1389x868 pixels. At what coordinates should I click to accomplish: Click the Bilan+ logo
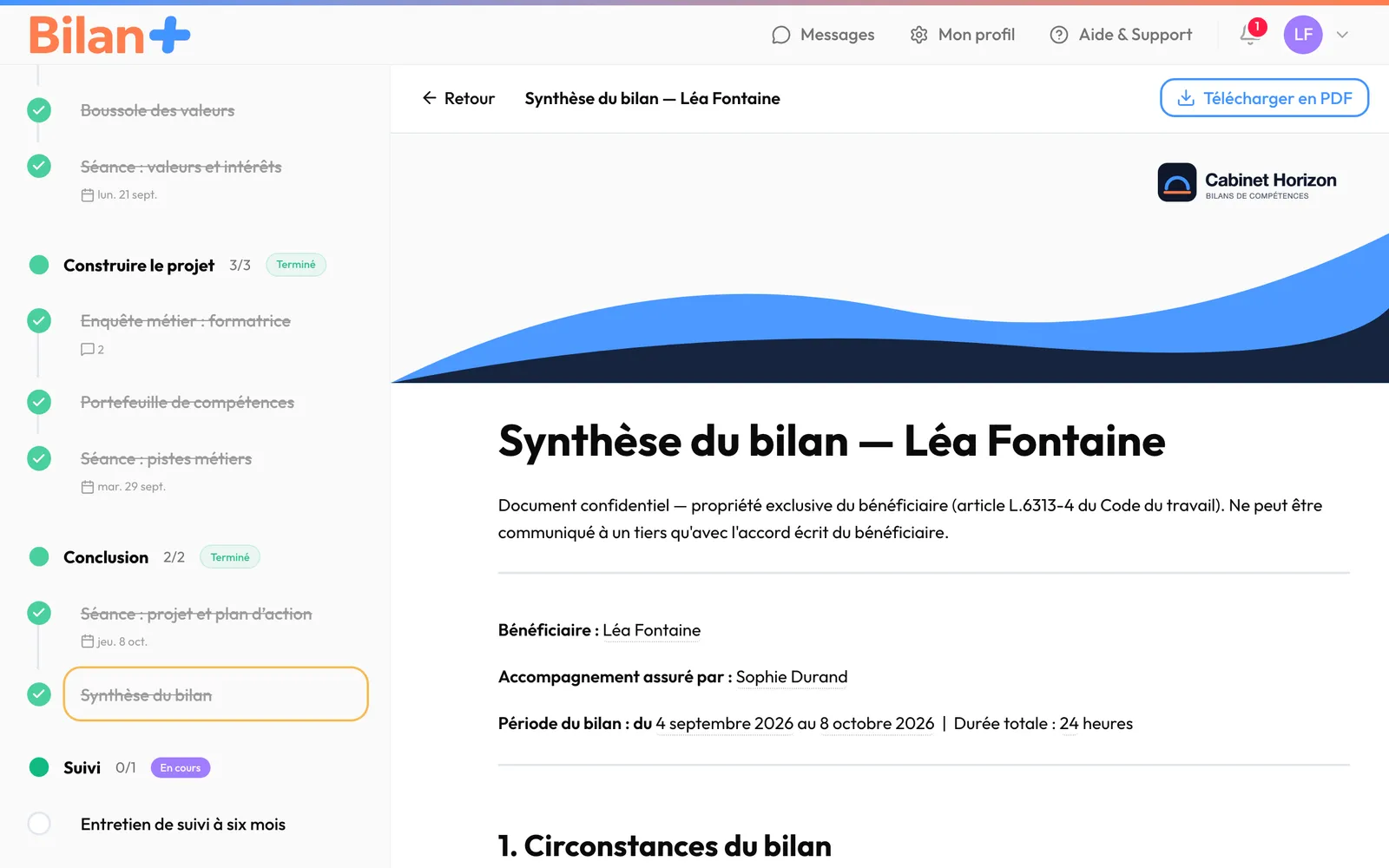pyautogui.click(x=109, y=36)
